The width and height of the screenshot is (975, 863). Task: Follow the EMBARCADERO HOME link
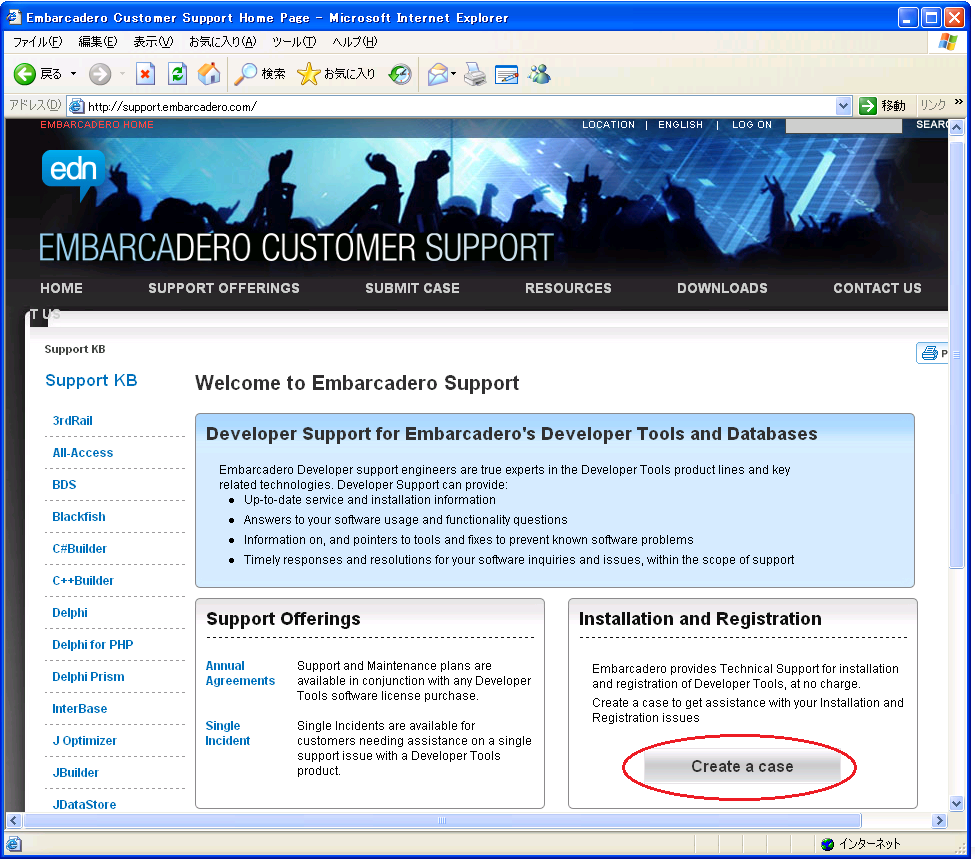click(x=97, y=125)
